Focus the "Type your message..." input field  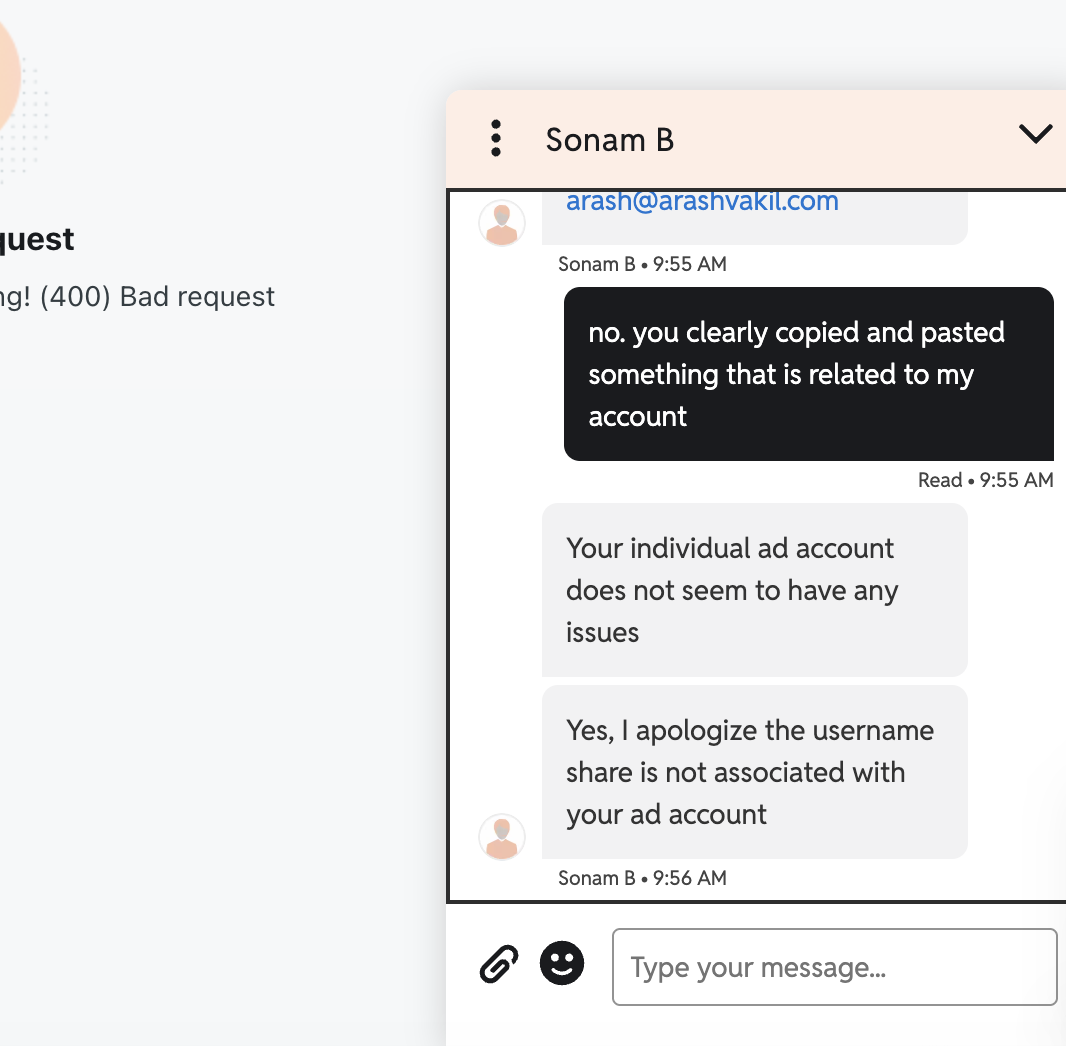click(834, 967)
